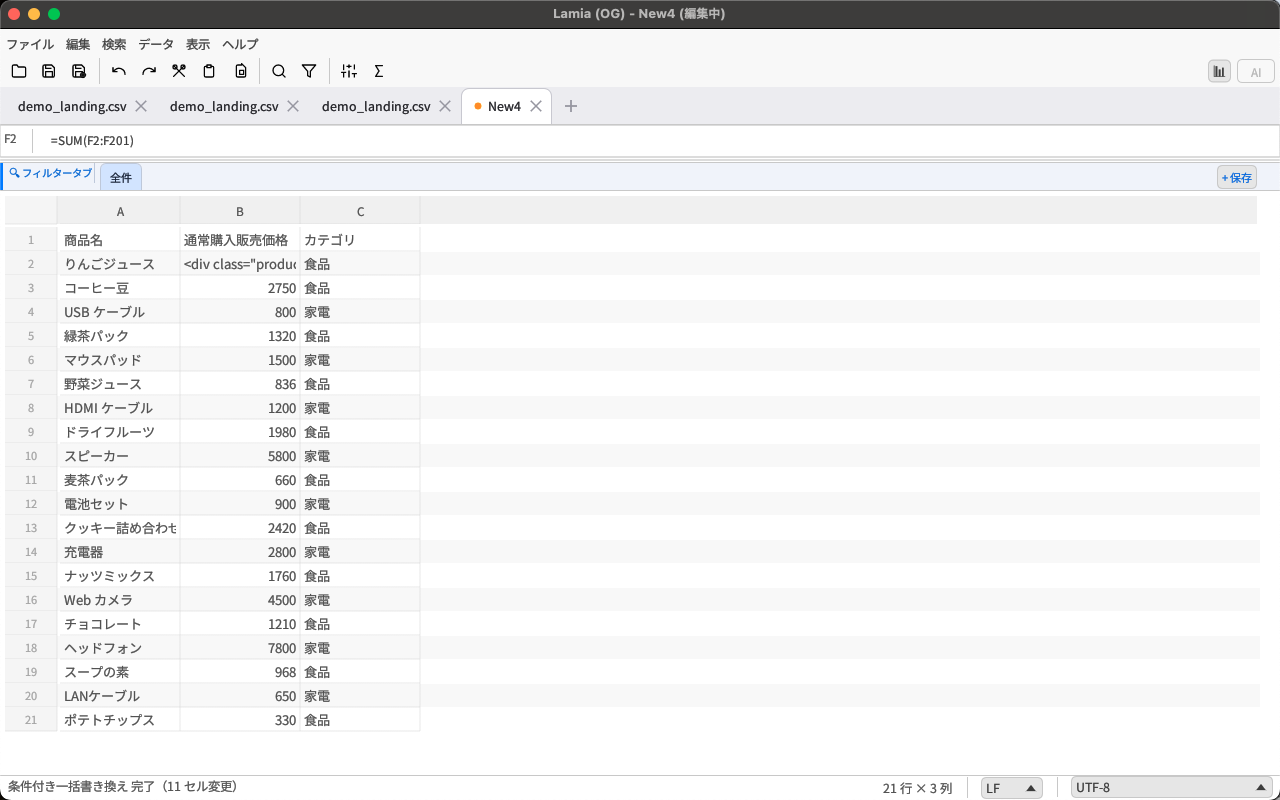The width and height of the screenshot is (1280, 800).
Task: Click cell コーヒー豆
Action: tap(118, 288)
